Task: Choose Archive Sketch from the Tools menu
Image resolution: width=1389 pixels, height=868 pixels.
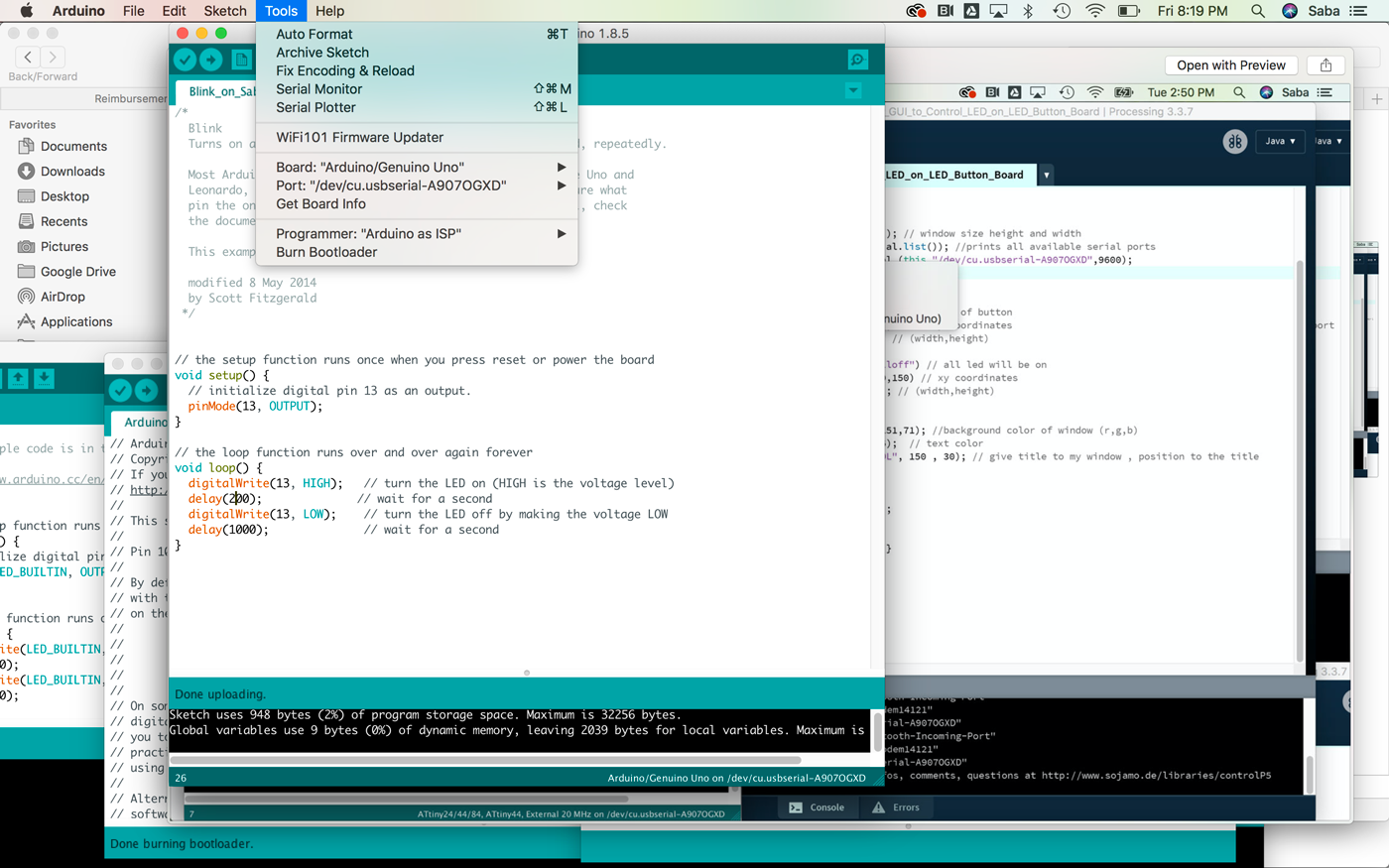Action: [417, 53]
